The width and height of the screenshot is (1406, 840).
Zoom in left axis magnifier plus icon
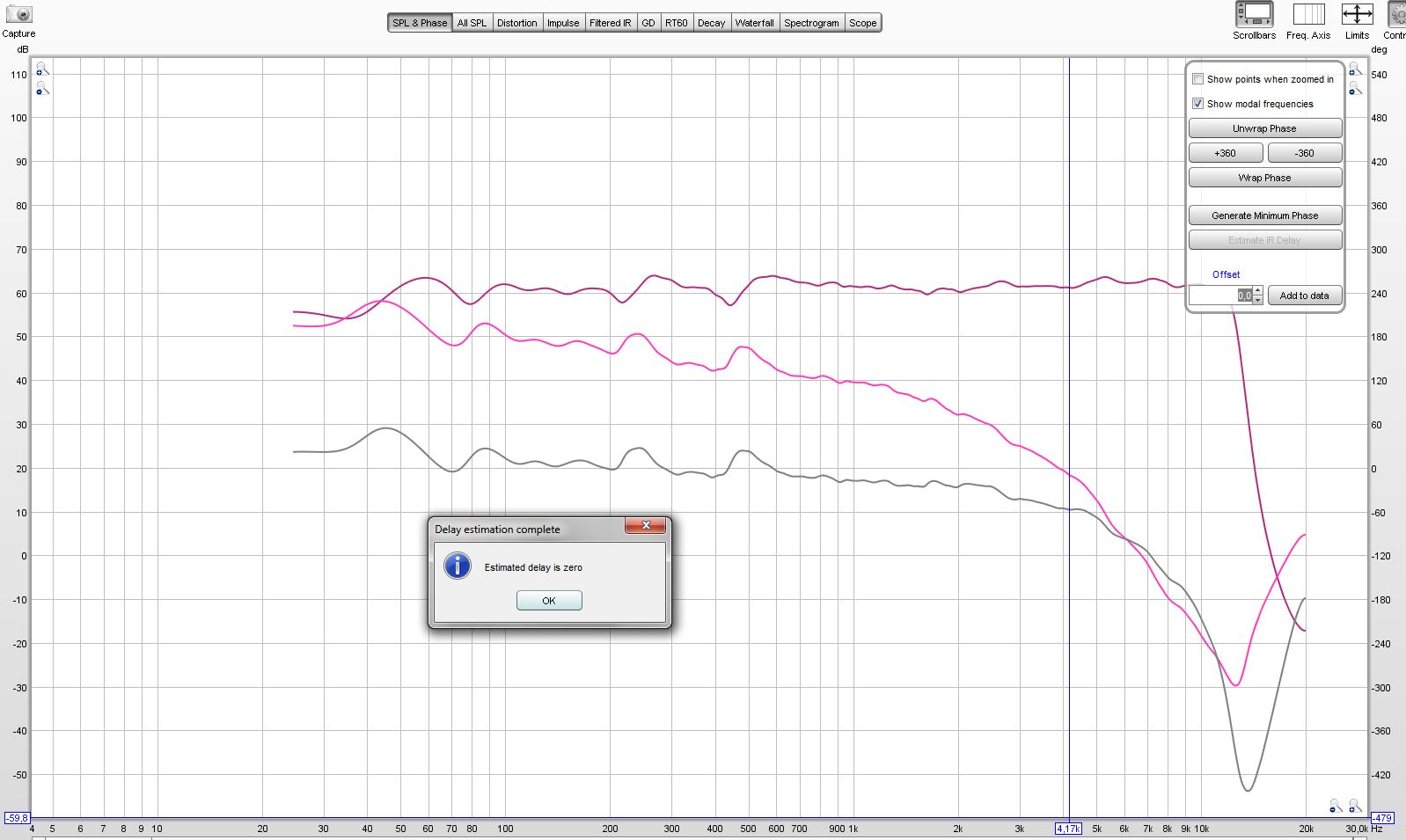click(42, 69)
